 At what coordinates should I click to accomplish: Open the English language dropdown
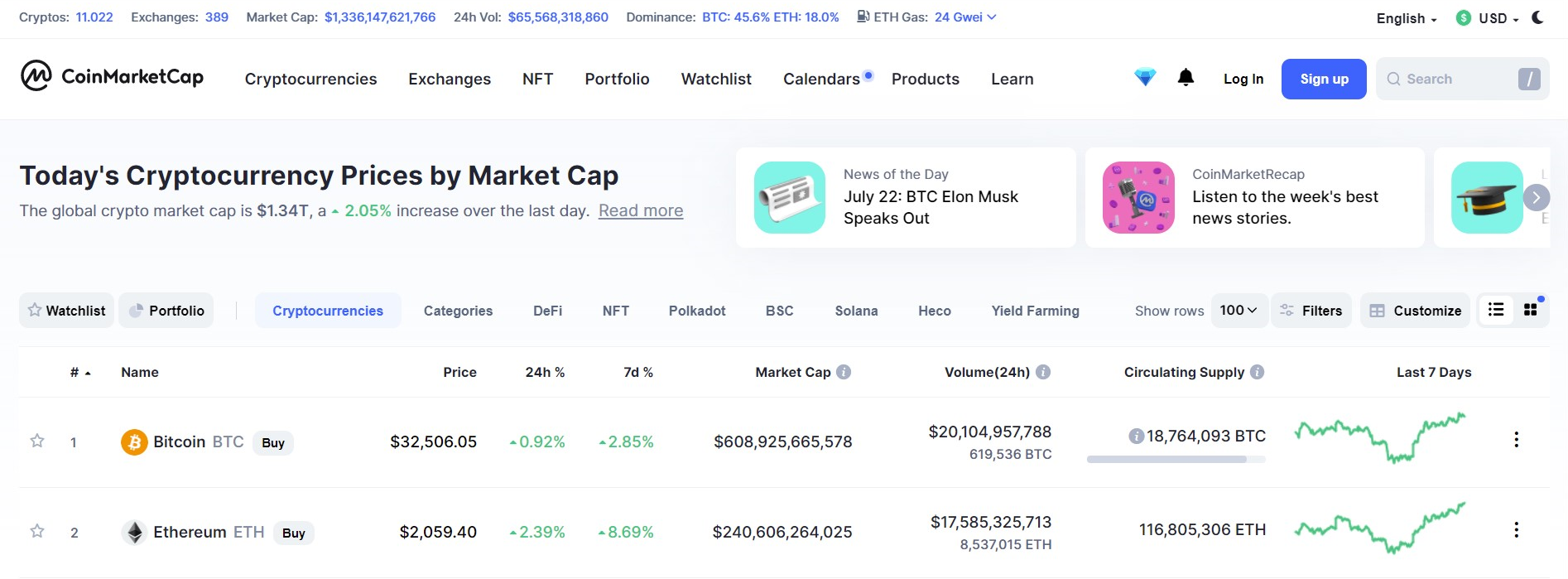(x=1406, y=18)
